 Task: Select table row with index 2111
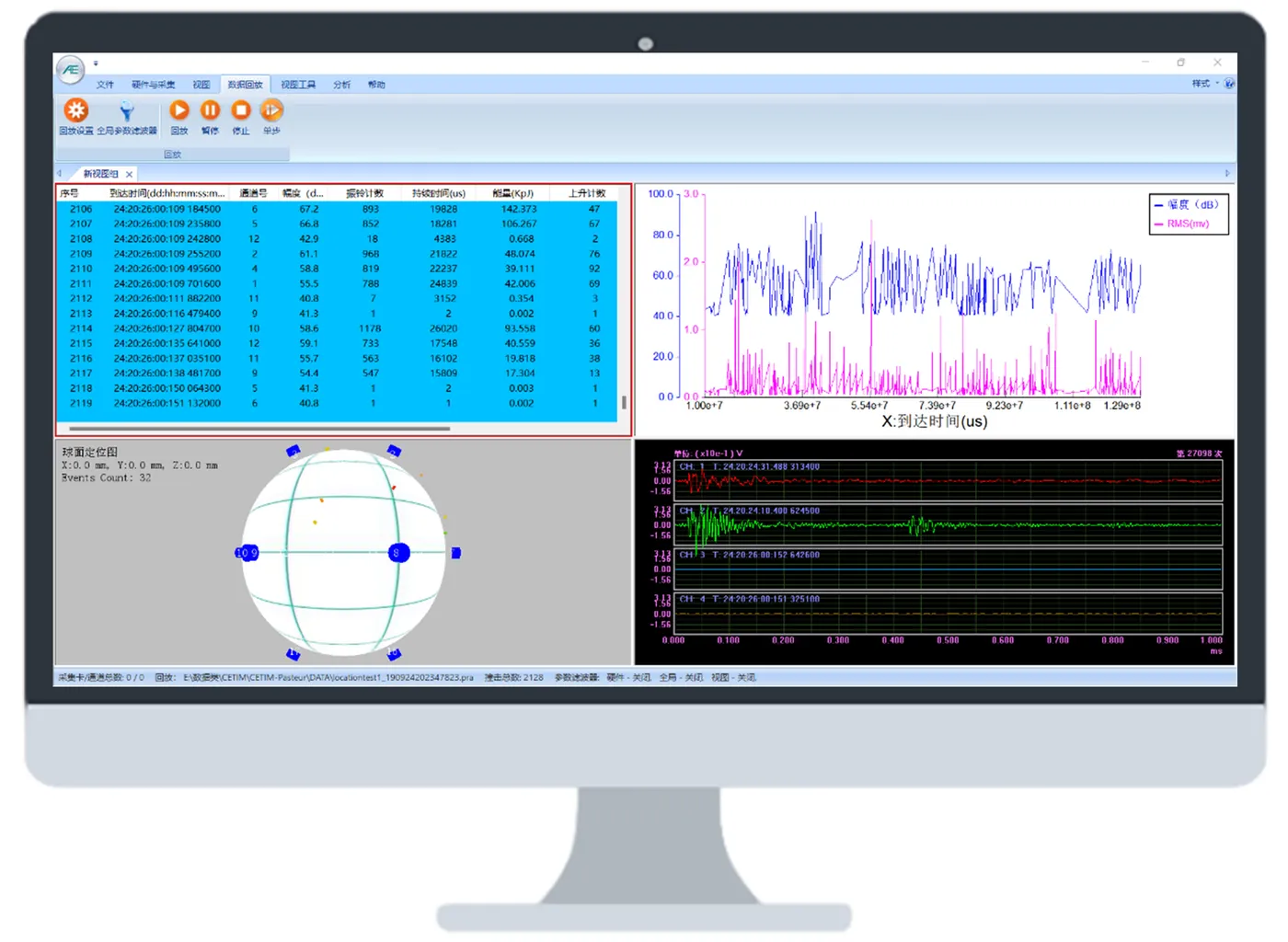click(x=338, y=283)
